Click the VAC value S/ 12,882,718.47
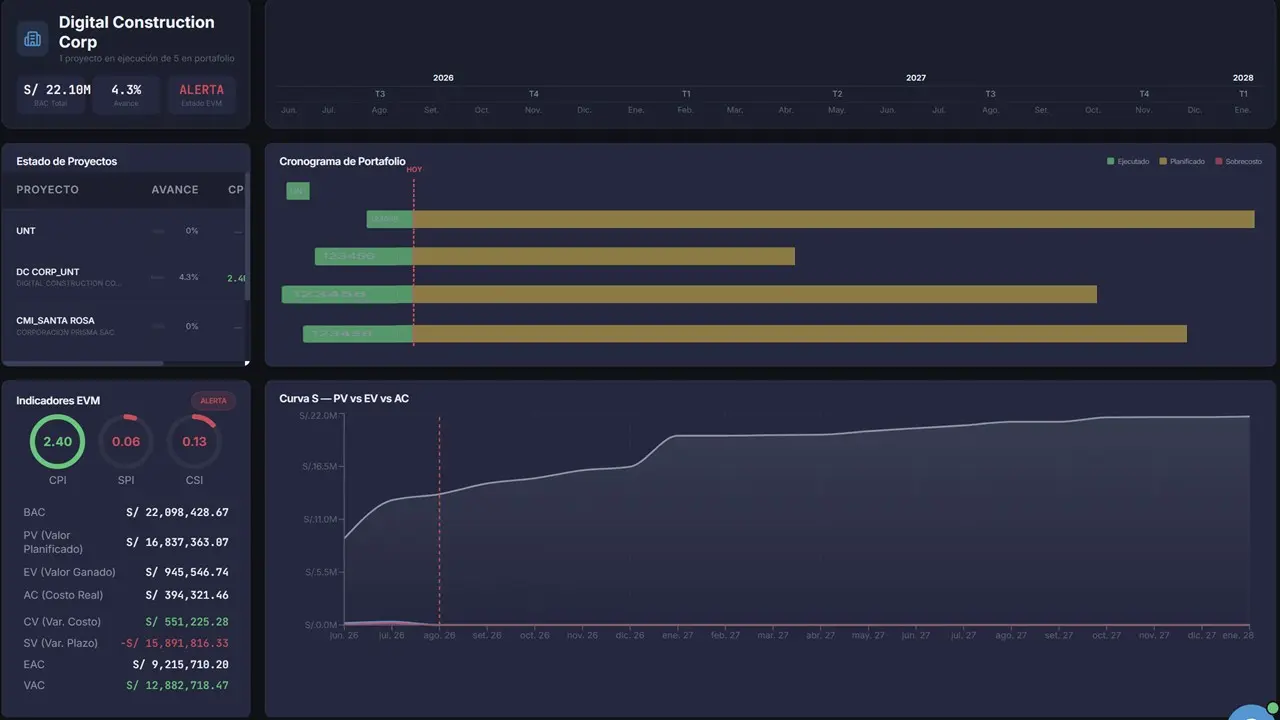The width and height of the screenshot is (1280, 720). (x=177, y=685)
